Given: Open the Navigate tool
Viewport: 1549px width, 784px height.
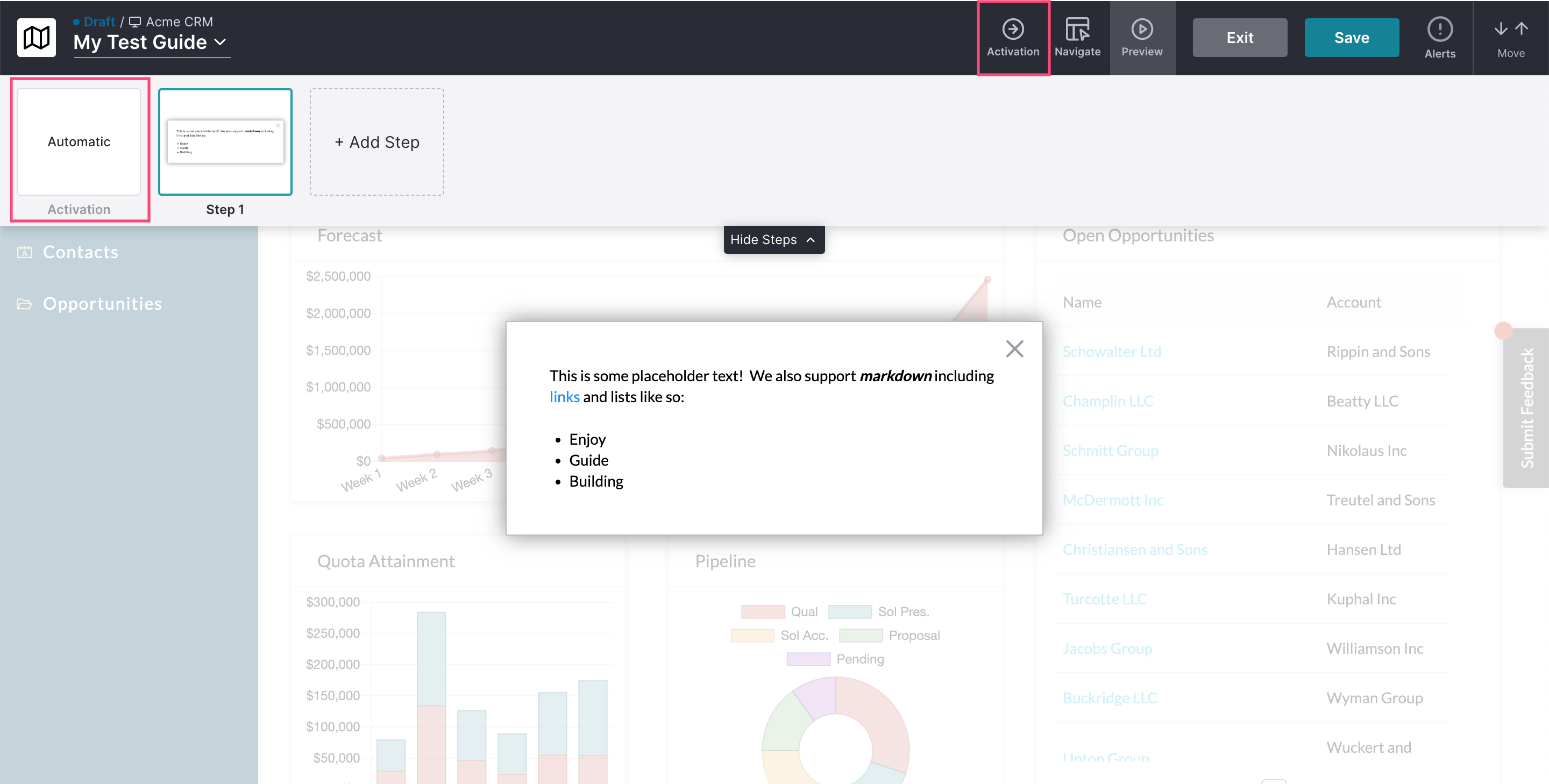Looking at the screenshot, I should coord(1077,37).
